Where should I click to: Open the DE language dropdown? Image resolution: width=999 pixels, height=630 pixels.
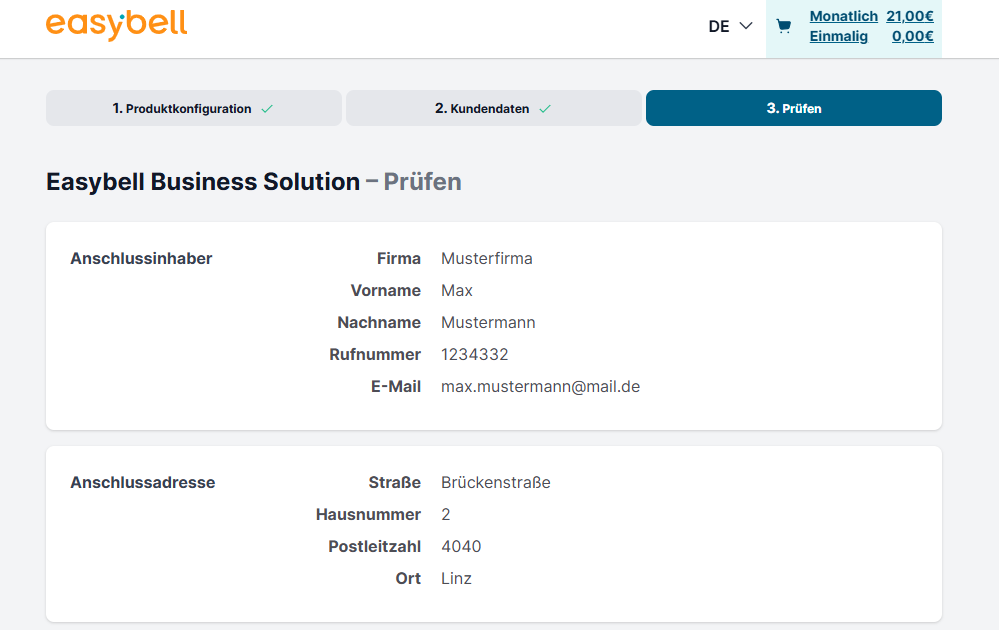(730, 26)
